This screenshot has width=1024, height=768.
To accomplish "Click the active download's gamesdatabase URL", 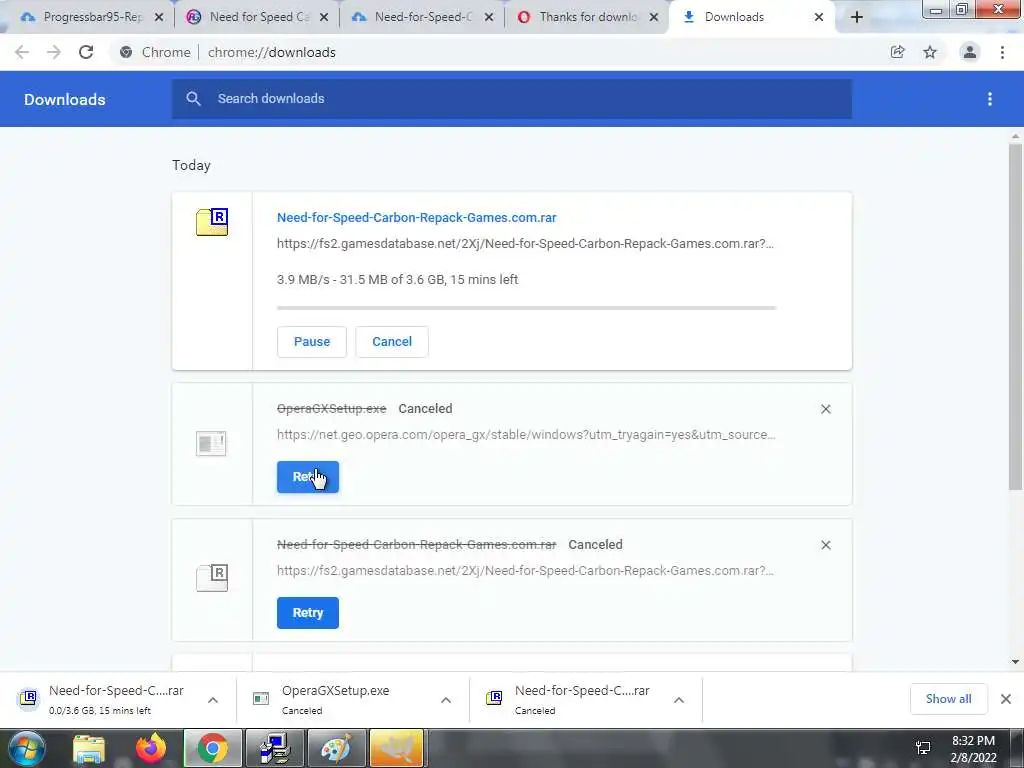I will tap(525, 244).
